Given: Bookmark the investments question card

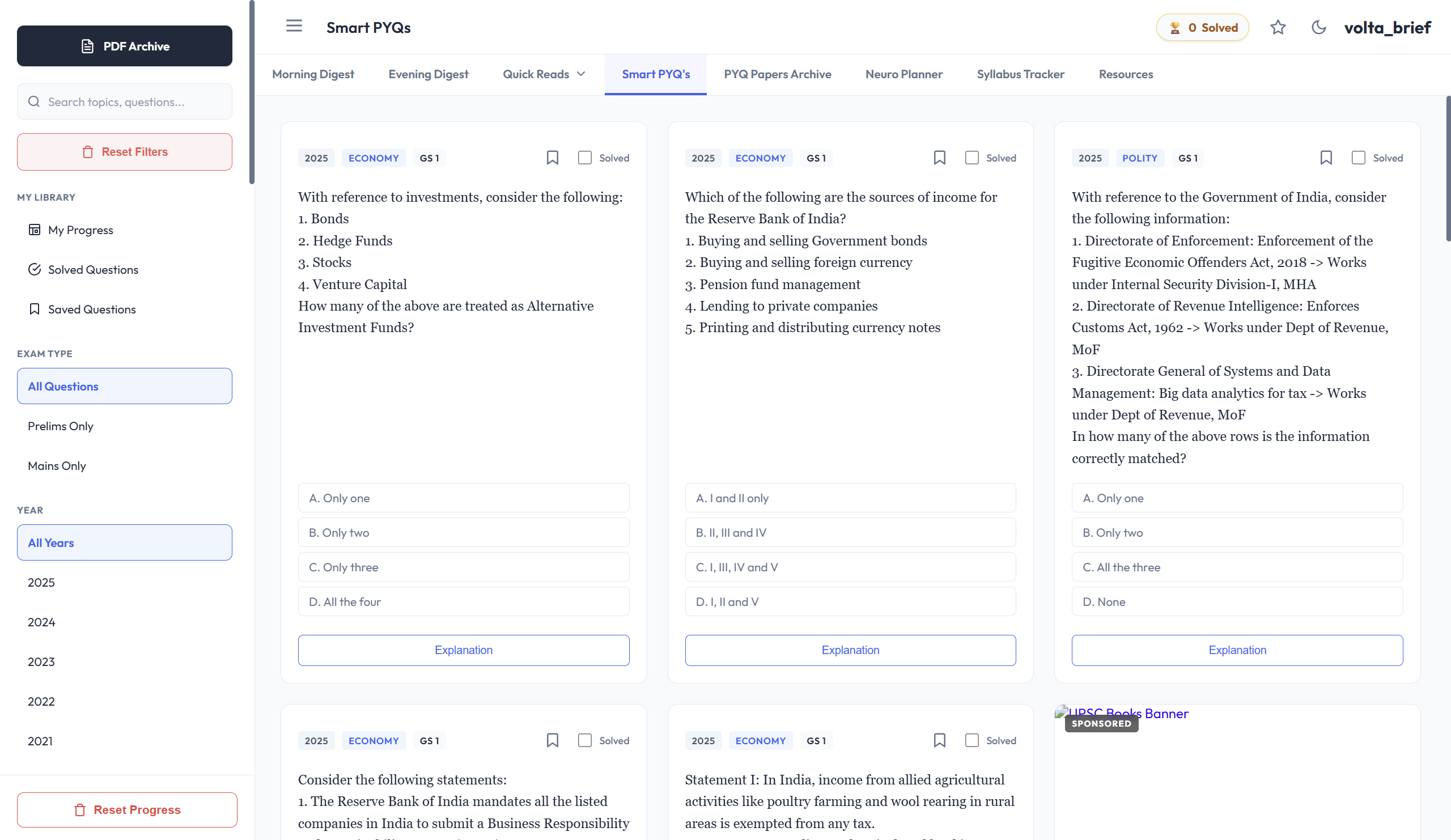Looking at the screenshot, I should click(552, 157).
